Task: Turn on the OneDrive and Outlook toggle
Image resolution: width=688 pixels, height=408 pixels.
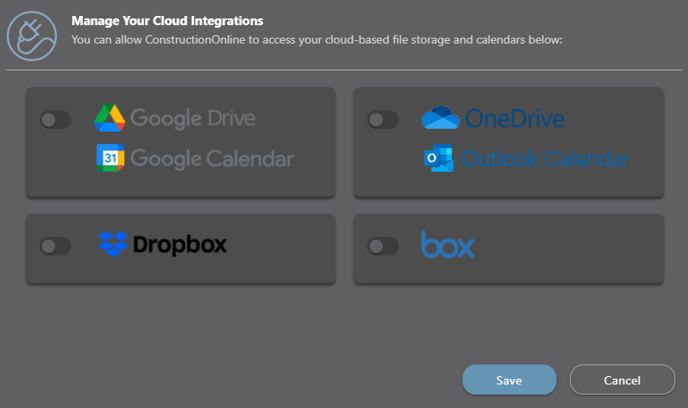Action: pos(383,120)
